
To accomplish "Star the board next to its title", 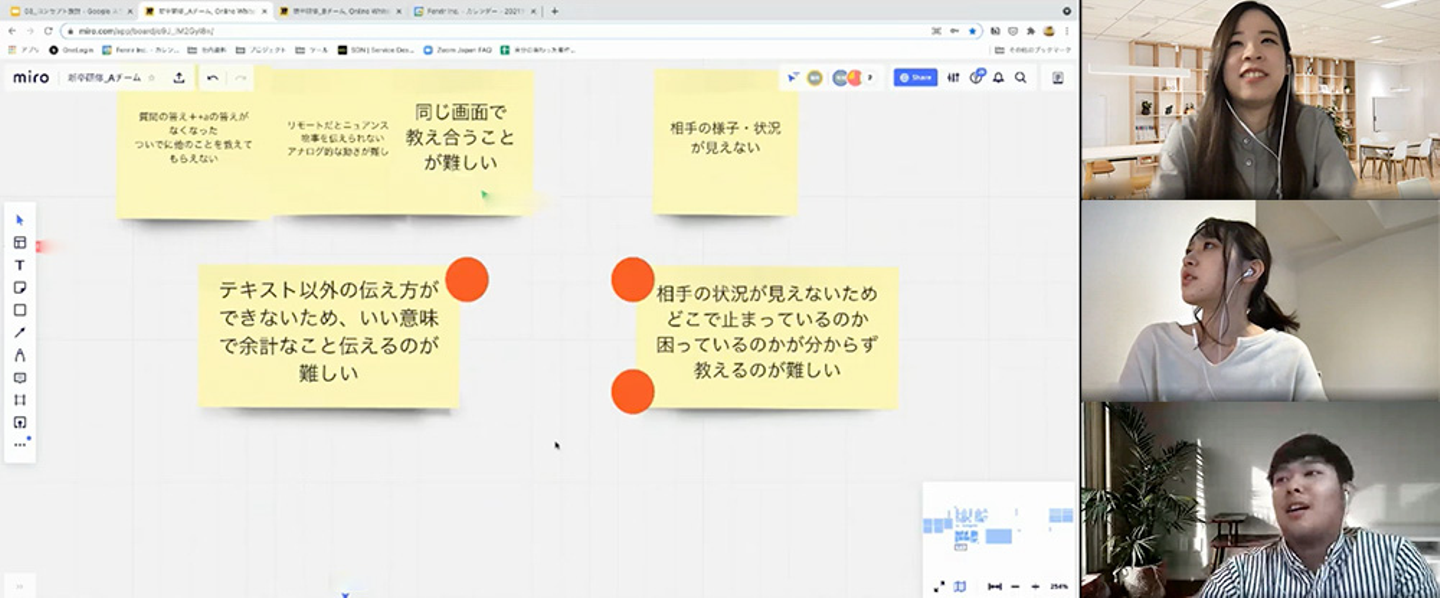I will pos(152,77).
